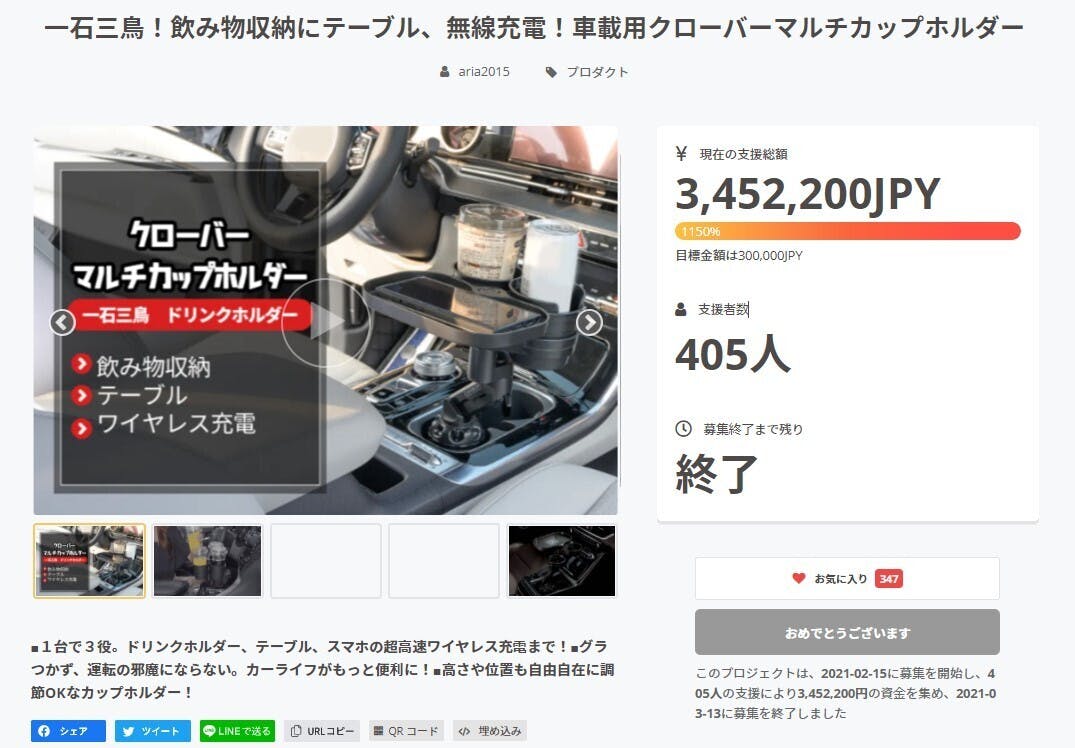Image resolution: width=1075 pixels, height=748 pixels.
Task: Click the 347 favorites count badge
Action: [x=889, y=579]
